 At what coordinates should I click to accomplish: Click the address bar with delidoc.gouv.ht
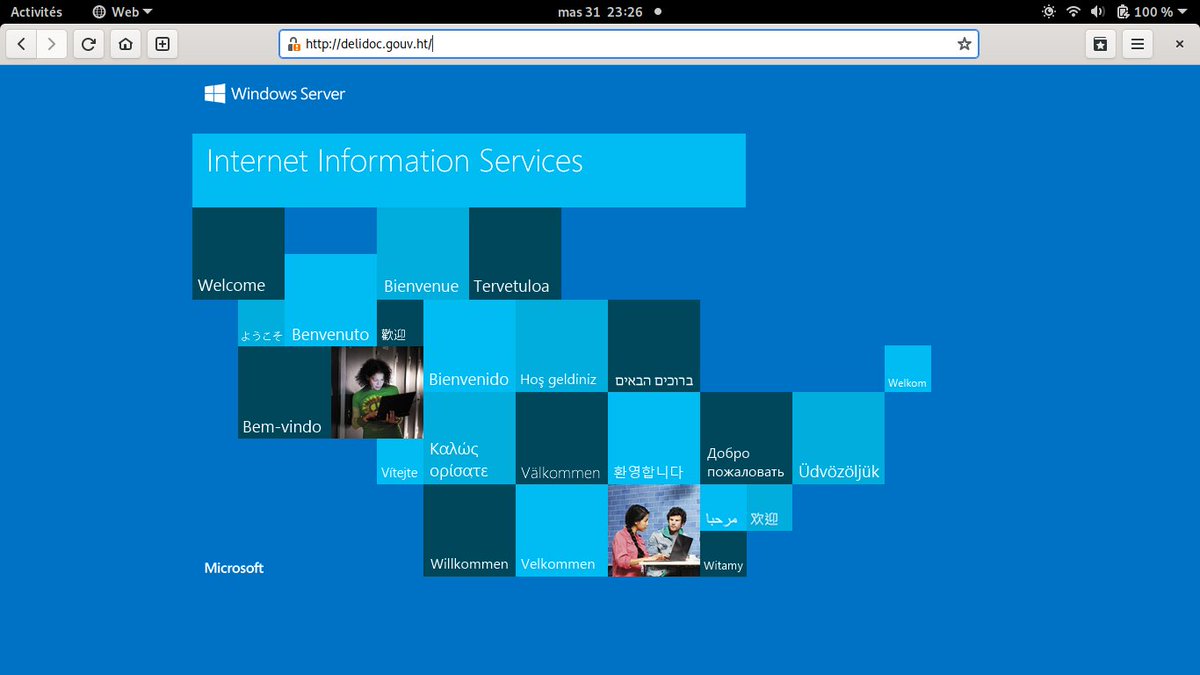[628, 44]
